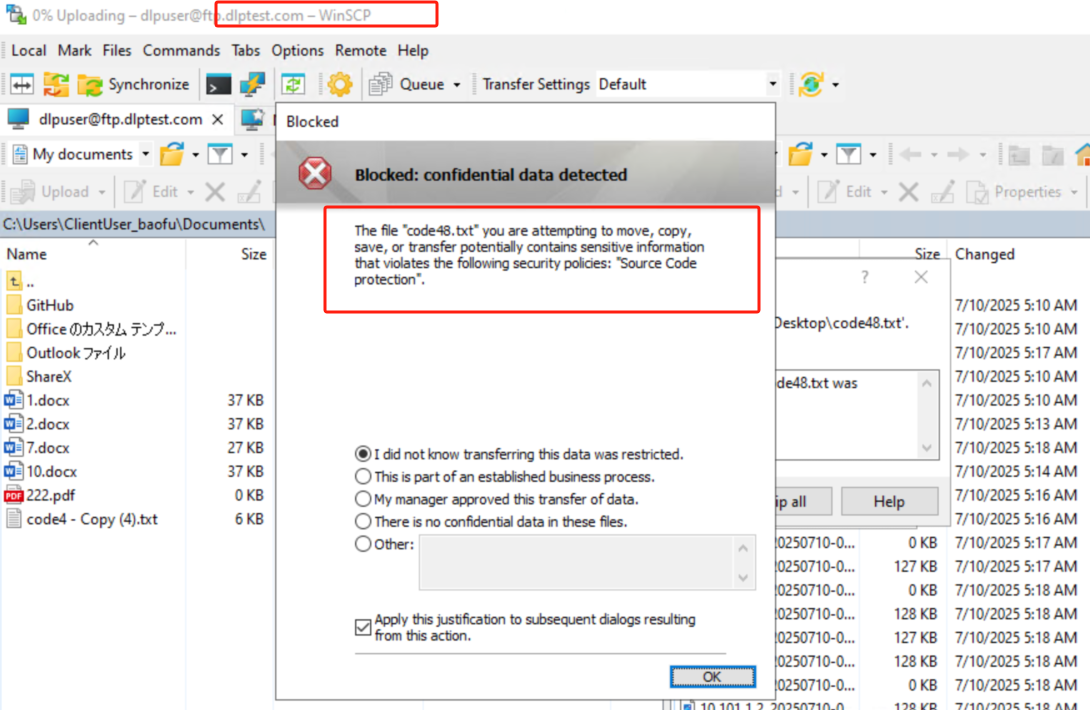The width and height of the screenshot is (1090, 710).
Task: Open the Help menu
Action: (x=413, y=51)
